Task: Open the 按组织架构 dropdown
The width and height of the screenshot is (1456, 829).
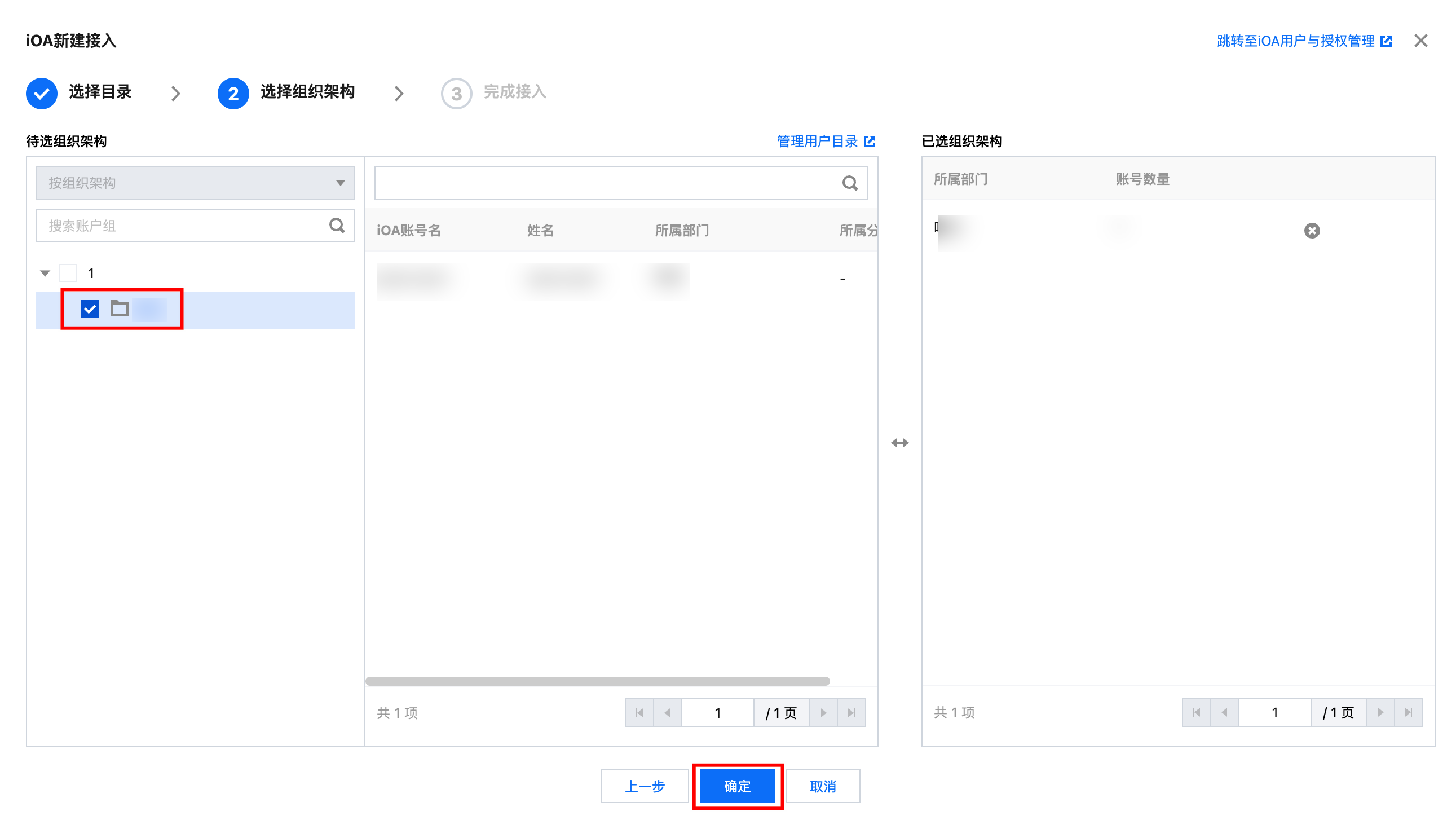Action: pos(195,183)
